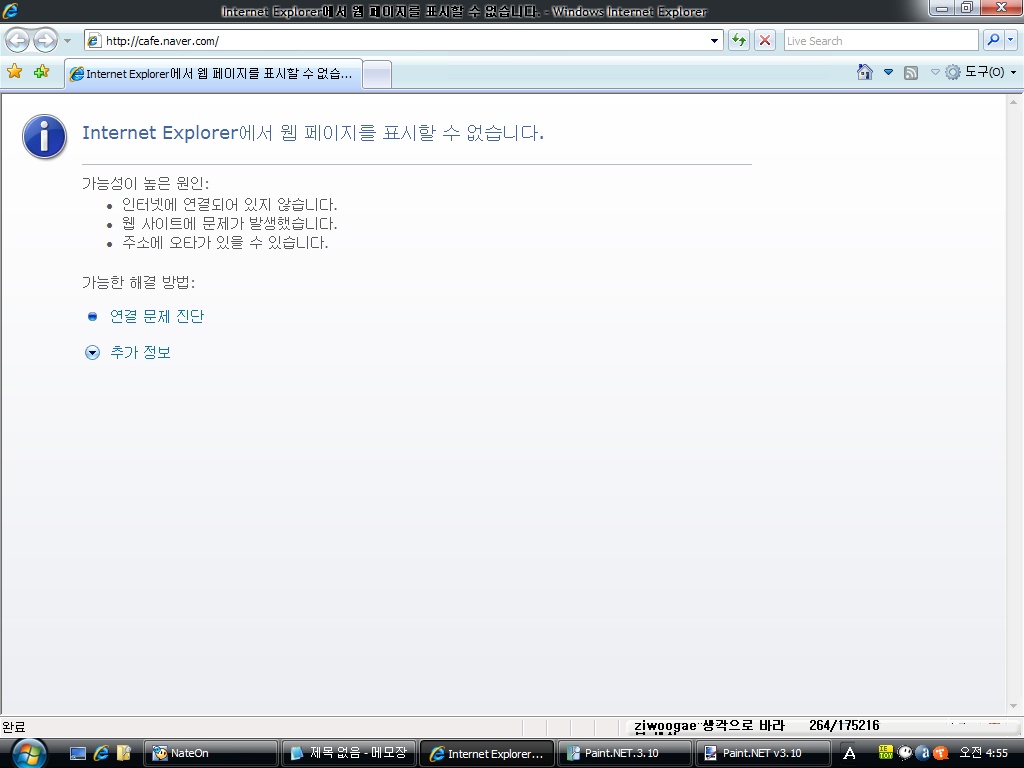Click the 가능한 해결 방법 label
The height and width of the screenshot is (768, 1024).
coord(138,282)
